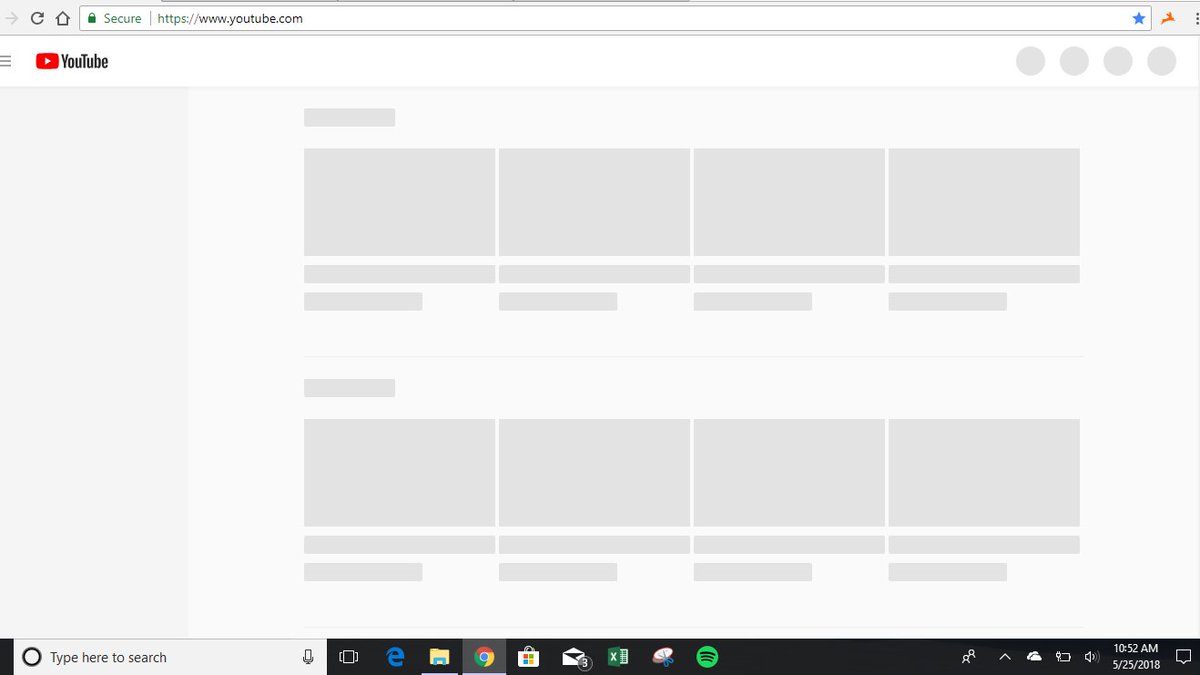View the Secure site lock info
This screenshot has width=1200, height=675.
[115, 18]
